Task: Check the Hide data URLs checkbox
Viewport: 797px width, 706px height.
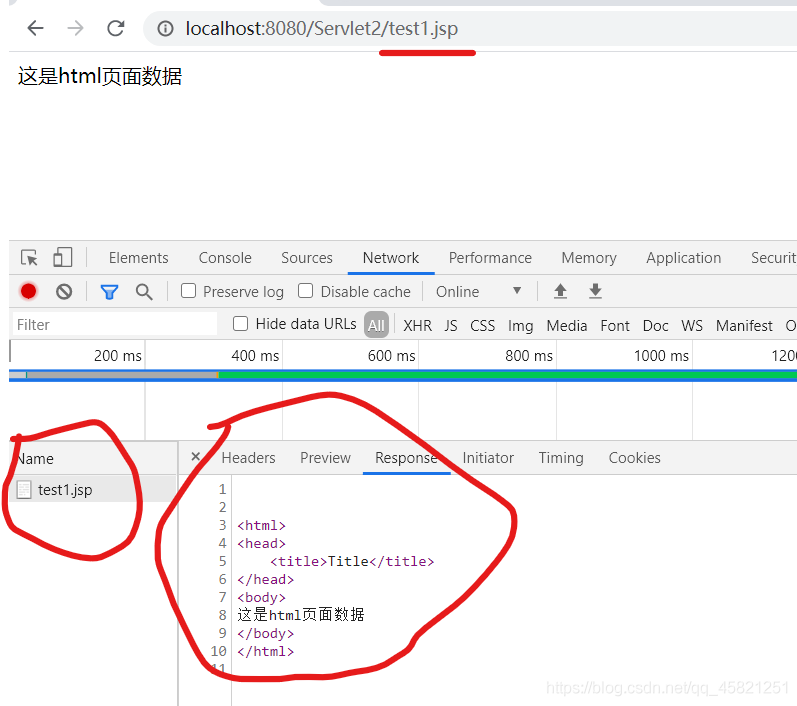Action: coord(240,324)
